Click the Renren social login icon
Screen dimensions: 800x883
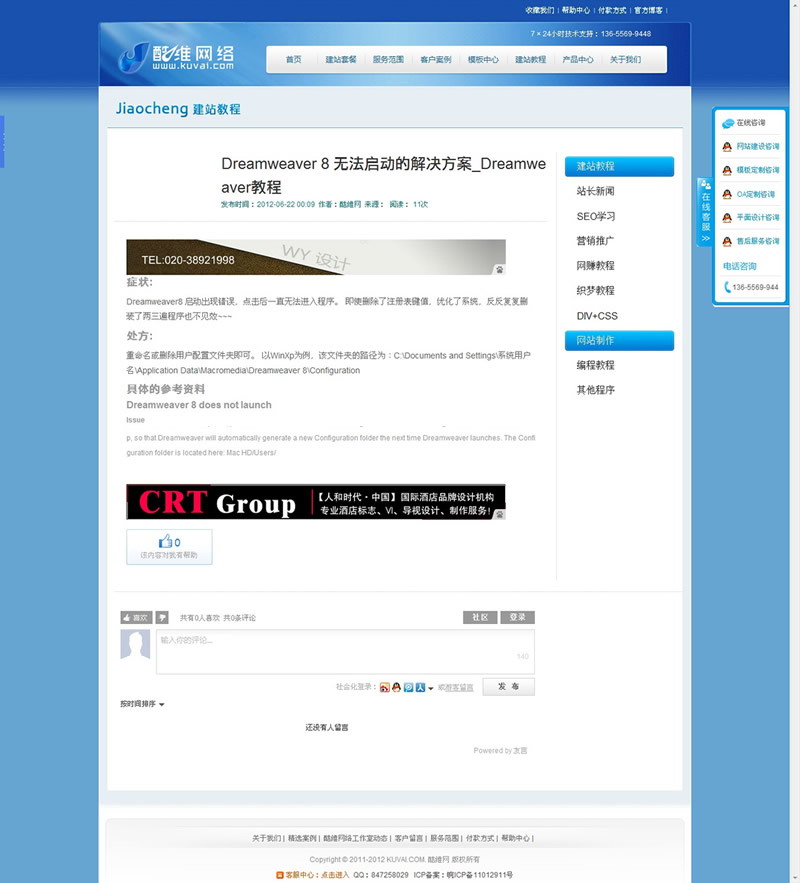pyautogui.click(x=421, y=687)
